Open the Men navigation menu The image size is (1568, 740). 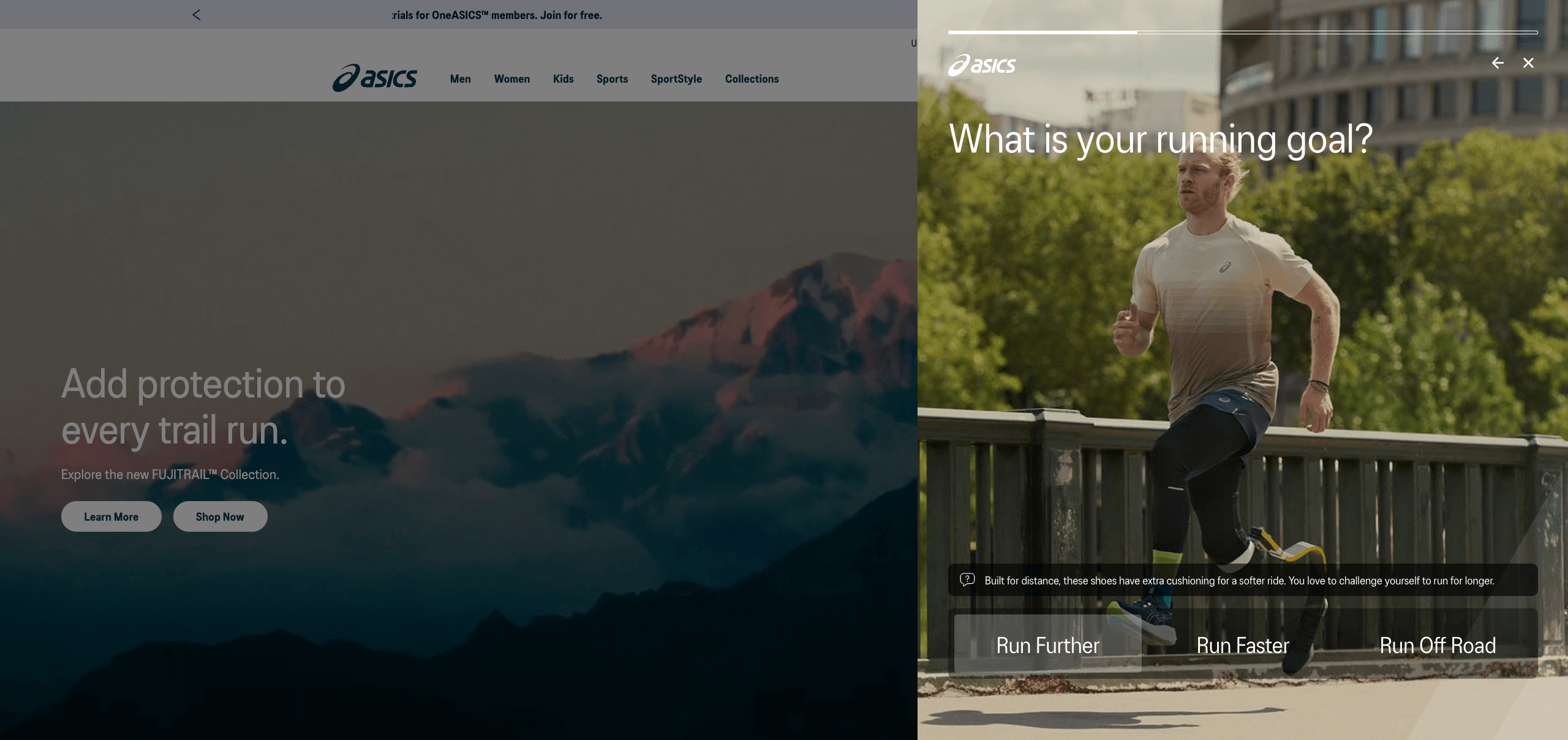pyautogui.click(x=461, y=79)
